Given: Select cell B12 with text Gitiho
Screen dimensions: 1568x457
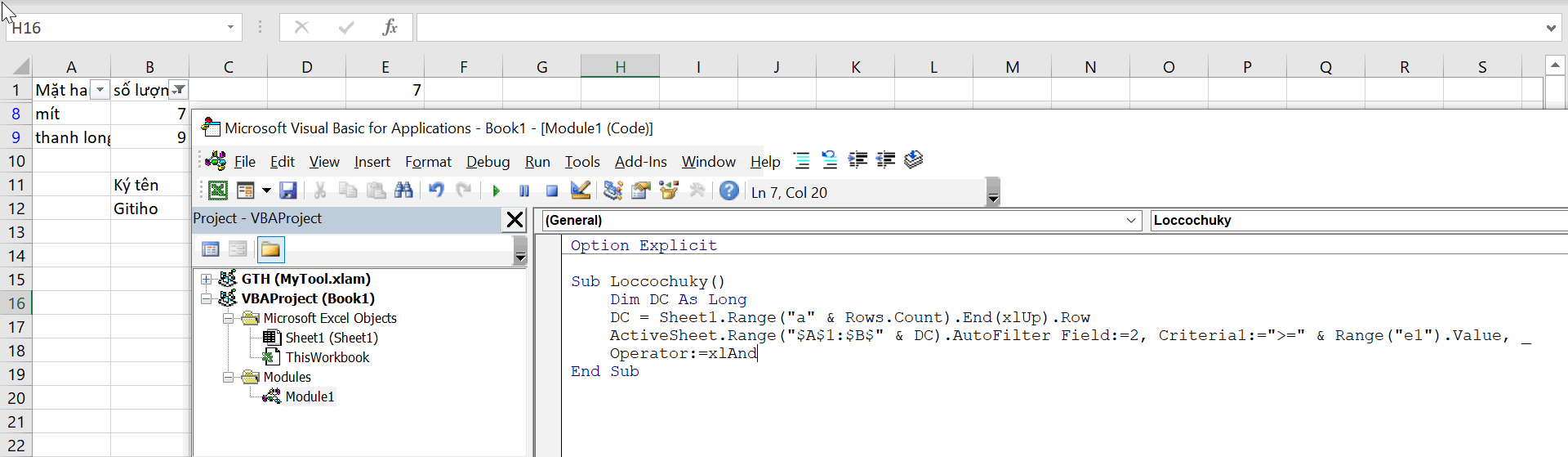Looking at the screenshot, I should pos(149,208).
